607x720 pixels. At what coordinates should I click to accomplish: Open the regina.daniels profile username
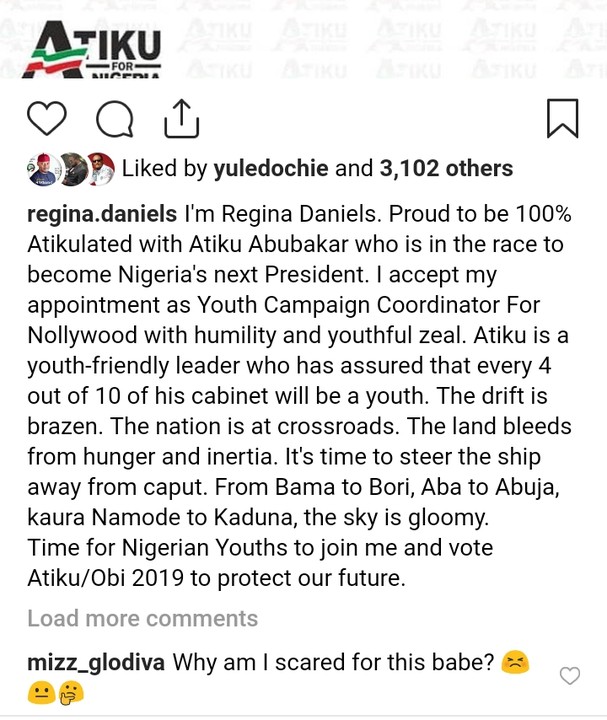coord(103,216)
